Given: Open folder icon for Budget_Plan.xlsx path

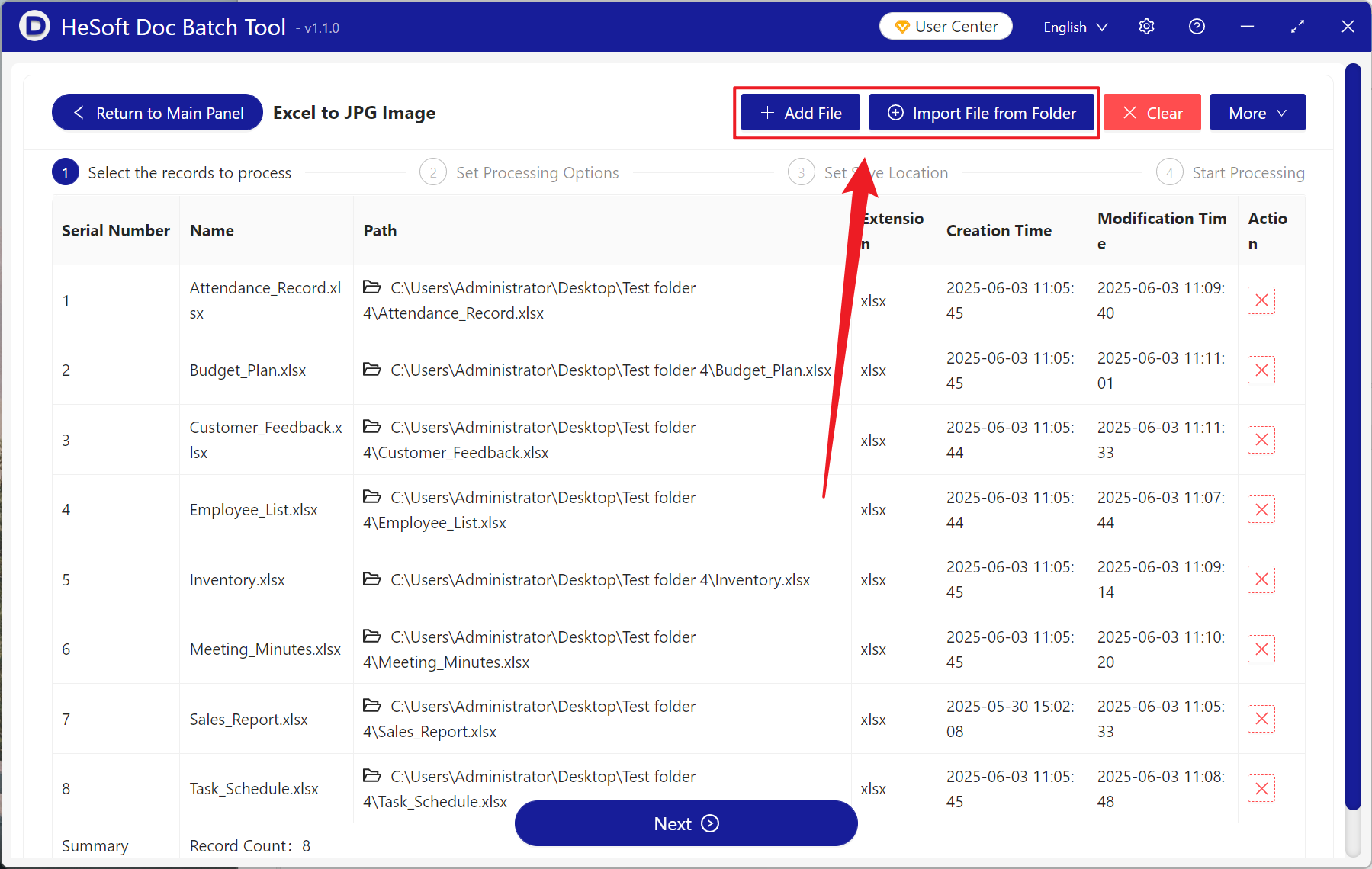Looking at the screenshot, I should point(372,370).
